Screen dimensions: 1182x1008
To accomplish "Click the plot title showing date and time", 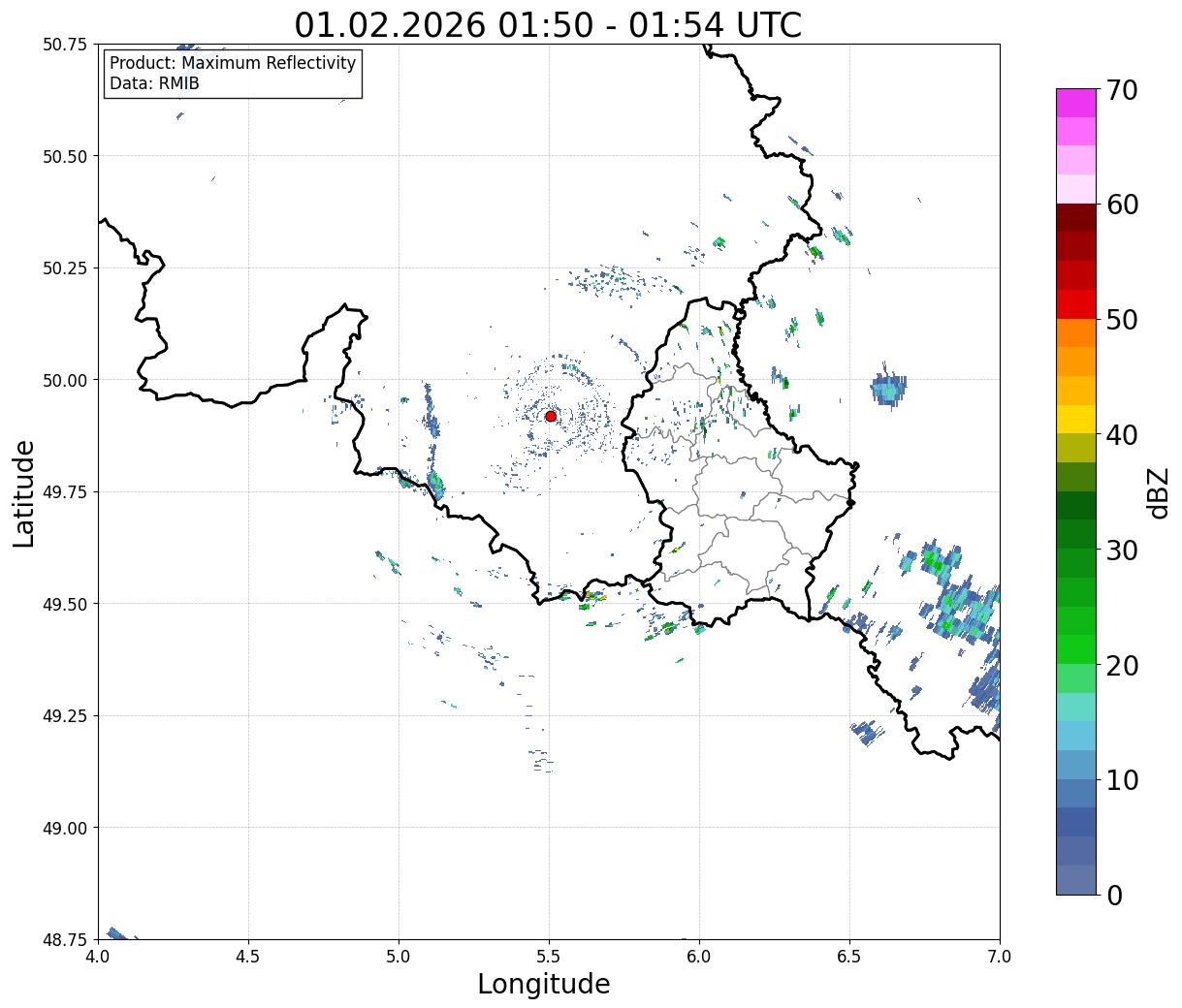I will point(548,24).
